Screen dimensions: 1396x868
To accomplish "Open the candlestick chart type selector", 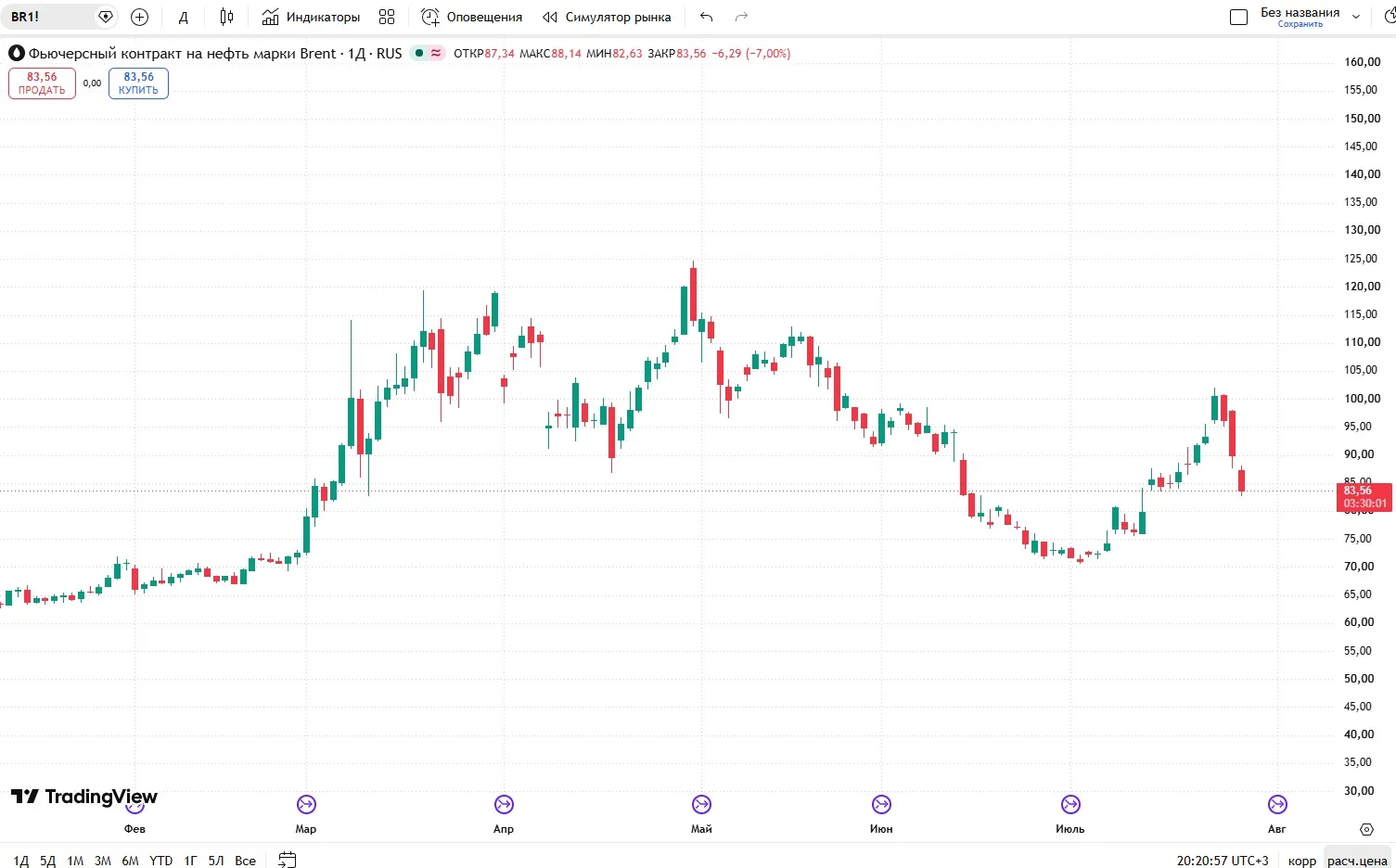I will pyautogui.click(x=227, y=17).
